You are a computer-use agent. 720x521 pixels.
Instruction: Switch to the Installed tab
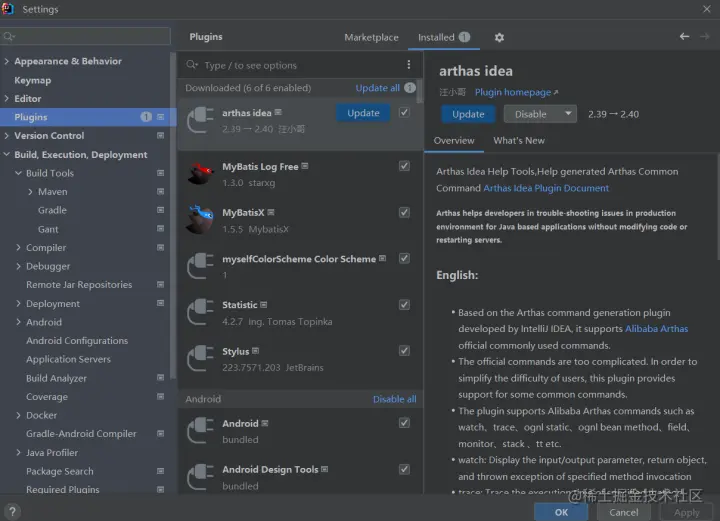444,37
